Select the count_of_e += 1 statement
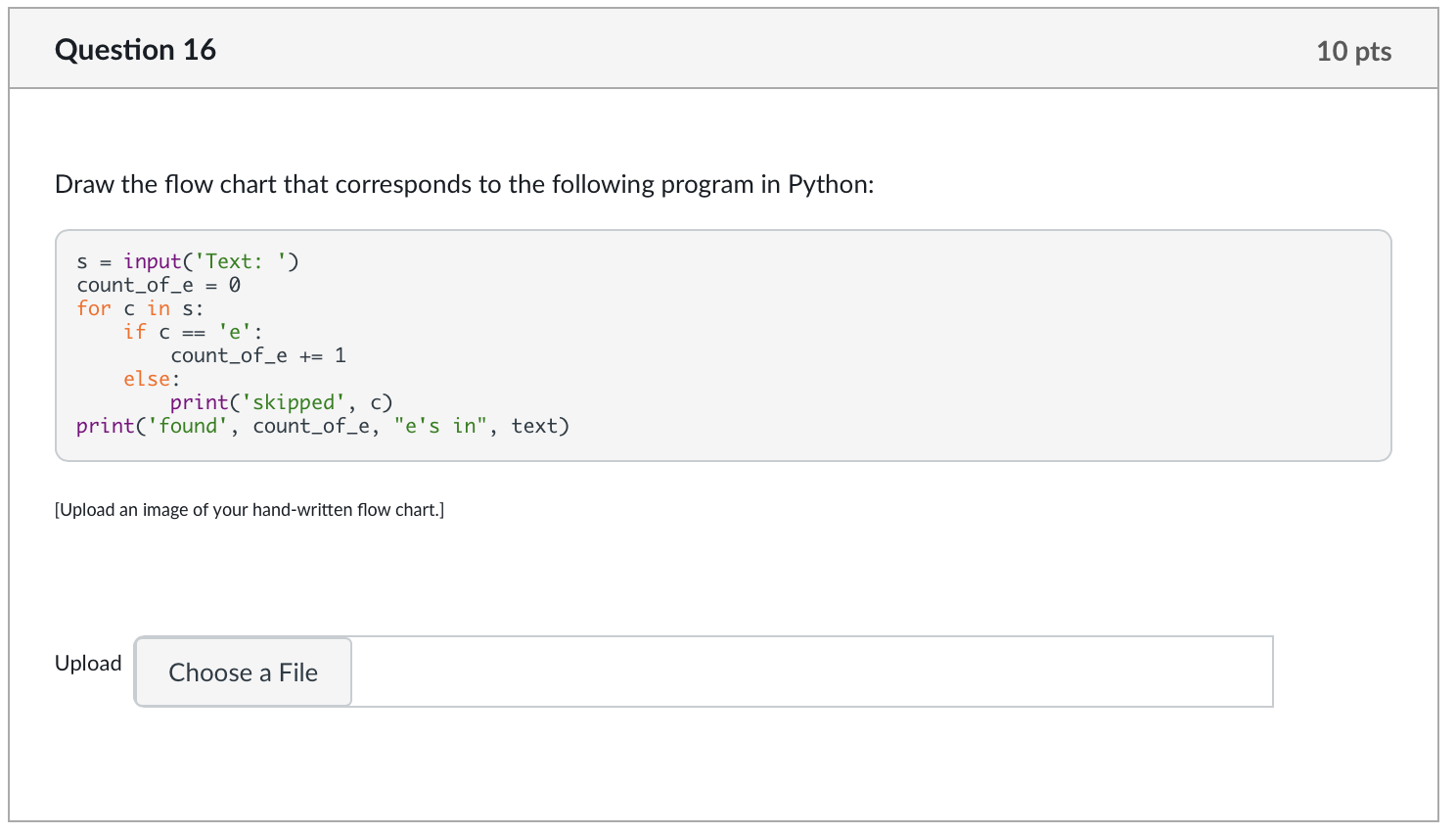1456x834 pixels. (257, 354)
